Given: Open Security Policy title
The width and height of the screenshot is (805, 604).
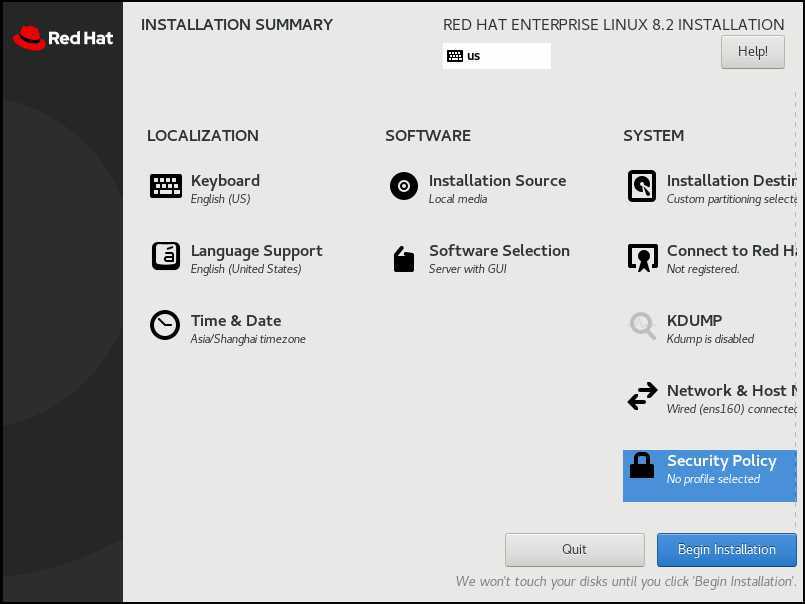Looking at the screenshot, I should pos(721,461).
